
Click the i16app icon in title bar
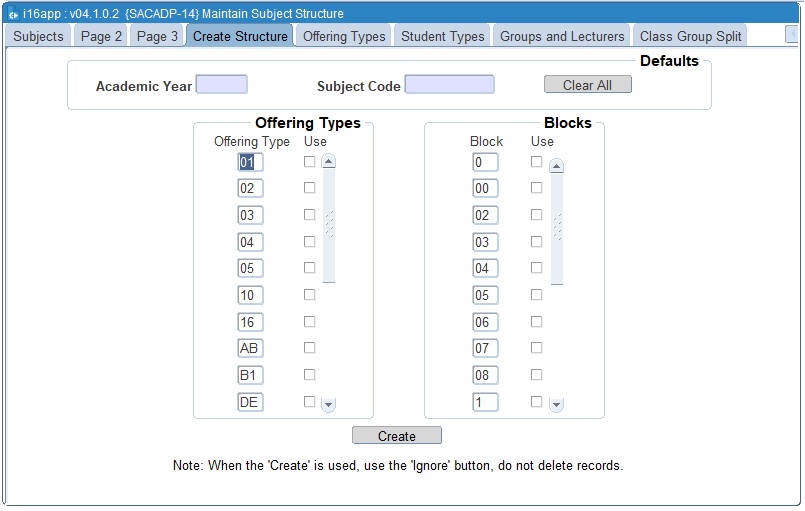point(12,14)
